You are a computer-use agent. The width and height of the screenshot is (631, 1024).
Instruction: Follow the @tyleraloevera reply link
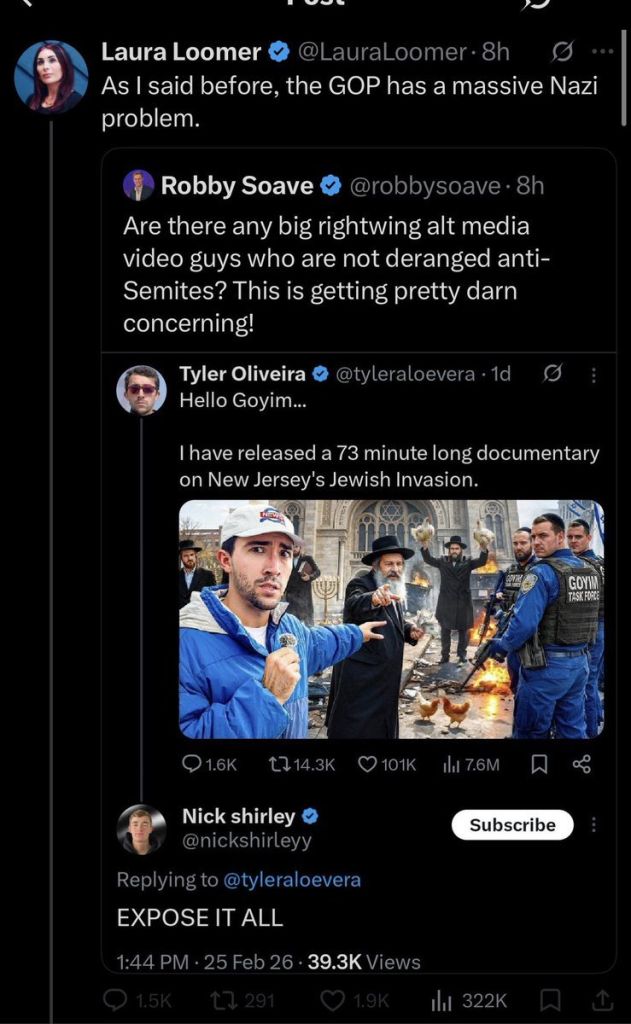pyautogui.click(x=292, y=880)
